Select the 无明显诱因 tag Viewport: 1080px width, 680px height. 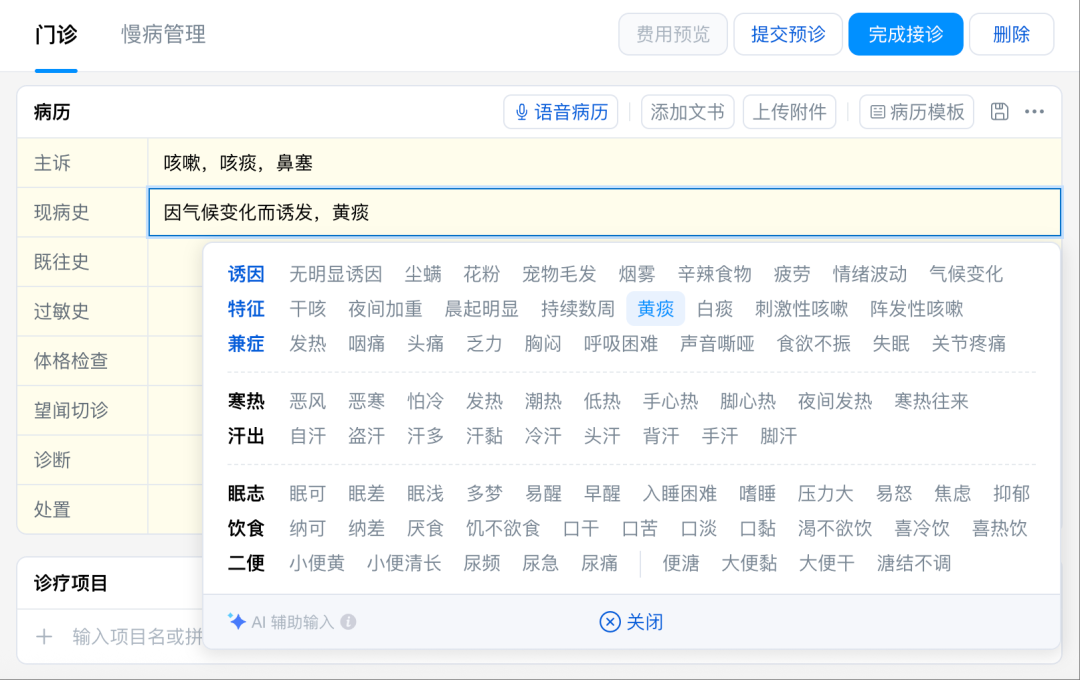click(x=335, y=274)
